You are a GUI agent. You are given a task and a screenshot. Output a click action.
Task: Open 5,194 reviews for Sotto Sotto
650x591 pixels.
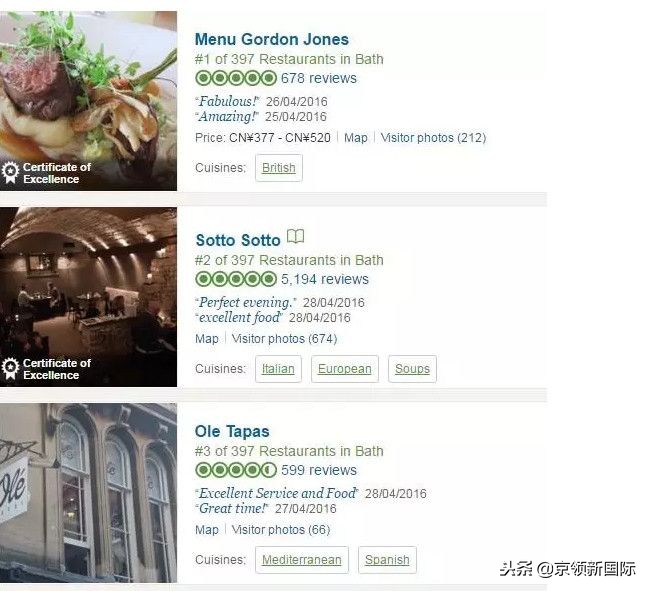(325, 279)
